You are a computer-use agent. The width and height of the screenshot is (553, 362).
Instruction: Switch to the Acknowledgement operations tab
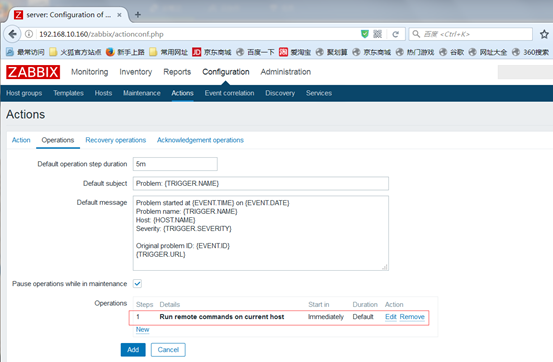pos(200,140)
